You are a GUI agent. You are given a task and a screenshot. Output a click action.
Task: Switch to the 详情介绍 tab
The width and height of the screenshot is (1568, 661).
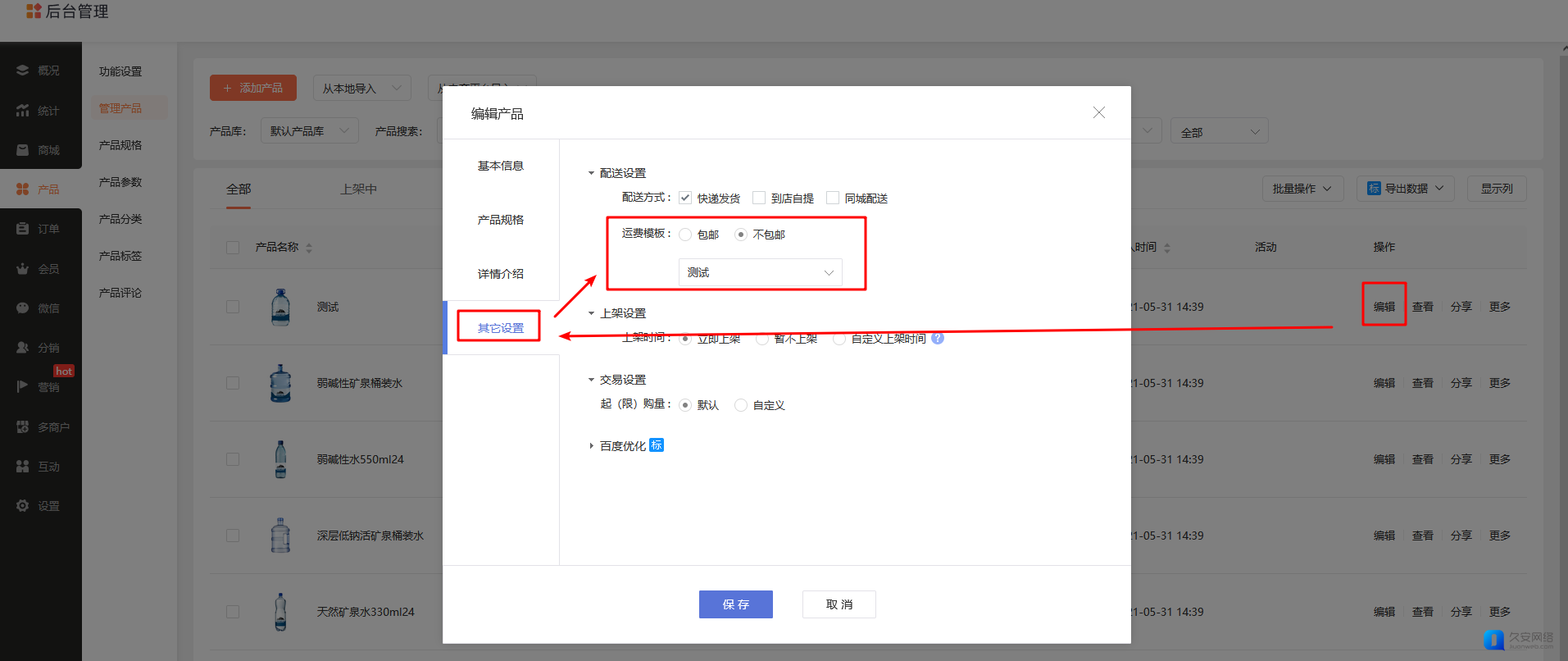click(x=500, y=274)
